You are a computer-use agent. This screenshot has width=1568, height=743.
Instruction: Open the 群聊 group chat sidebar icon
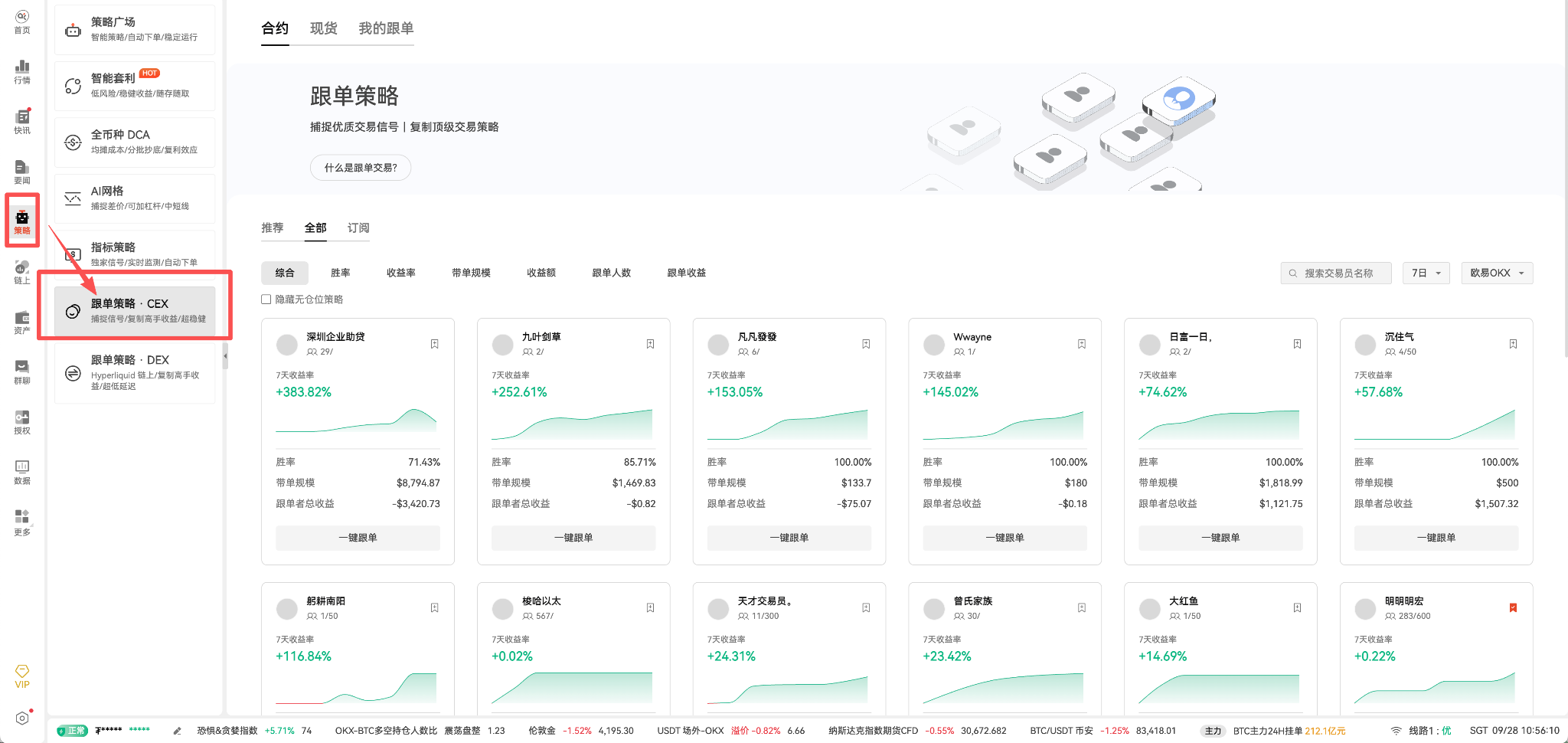pyautogui.click(x=22, y=372)
